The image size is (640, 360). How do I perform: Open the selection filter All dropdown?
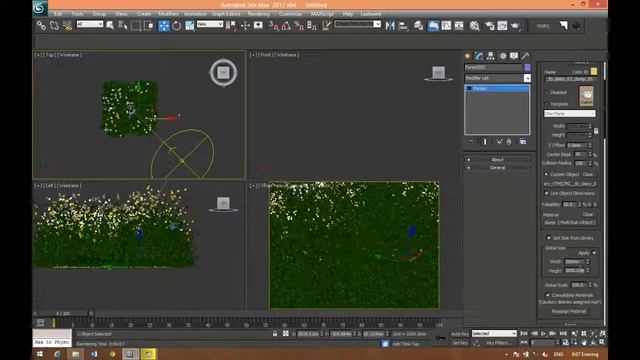pos(90,24)
